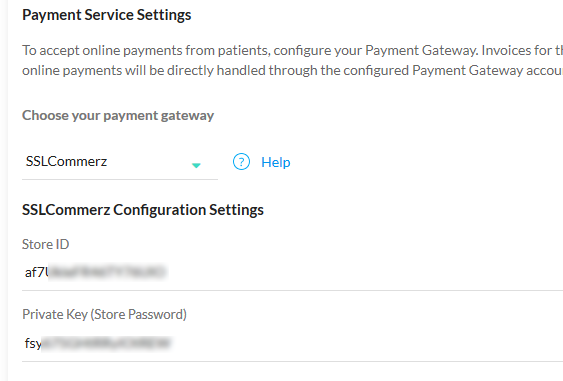Screen dimensions: 563x381
Task: Click the question mark help icon
Action: 241,162
